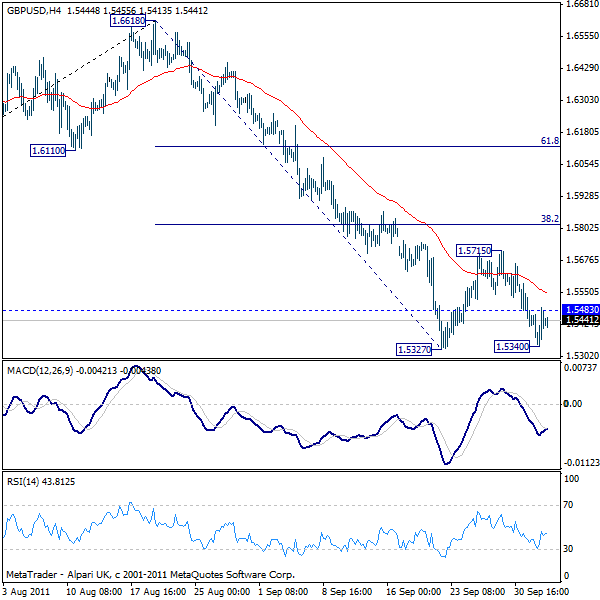Click the 1.59285 price axis value

click(x=582, y=196)
